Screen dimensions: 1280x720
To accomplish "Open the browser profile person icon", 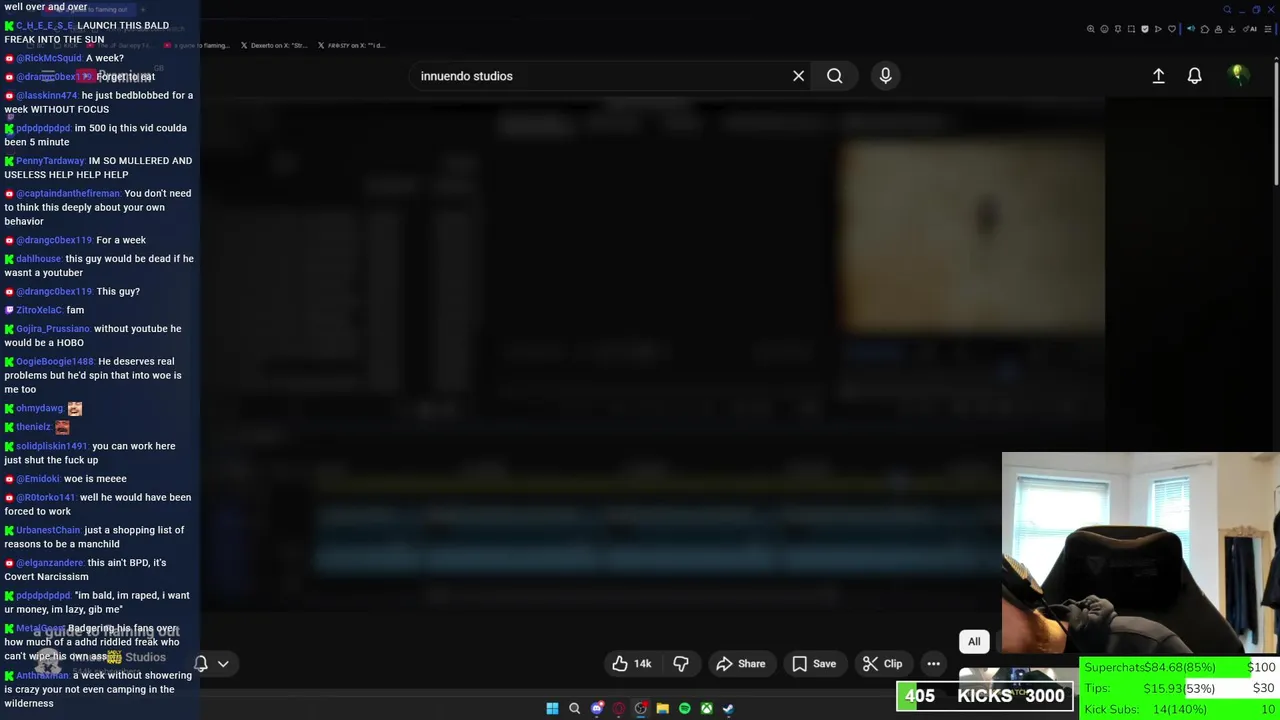I will coord(1218,29).
